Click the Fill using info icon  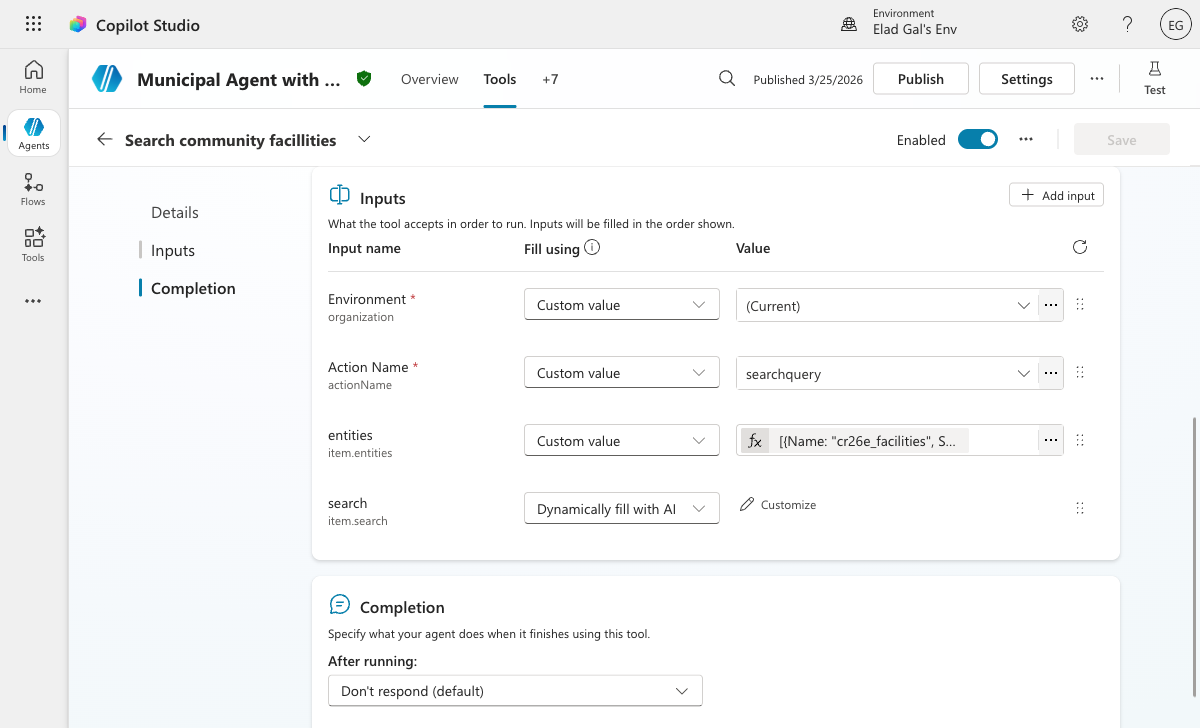592,248
